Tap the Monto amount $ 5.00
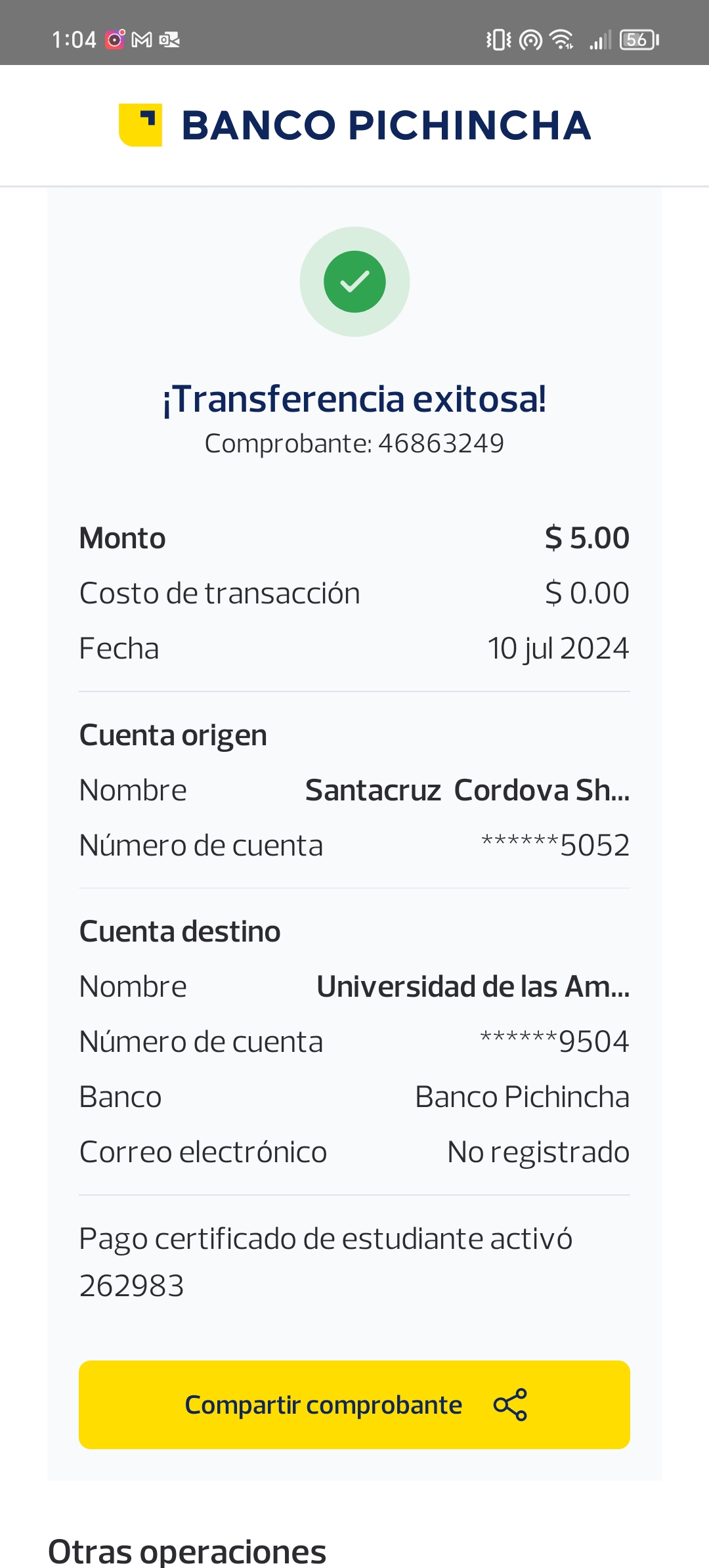Image resolution: width=709 pixels, height=1568 pixels. coord(587,538)
